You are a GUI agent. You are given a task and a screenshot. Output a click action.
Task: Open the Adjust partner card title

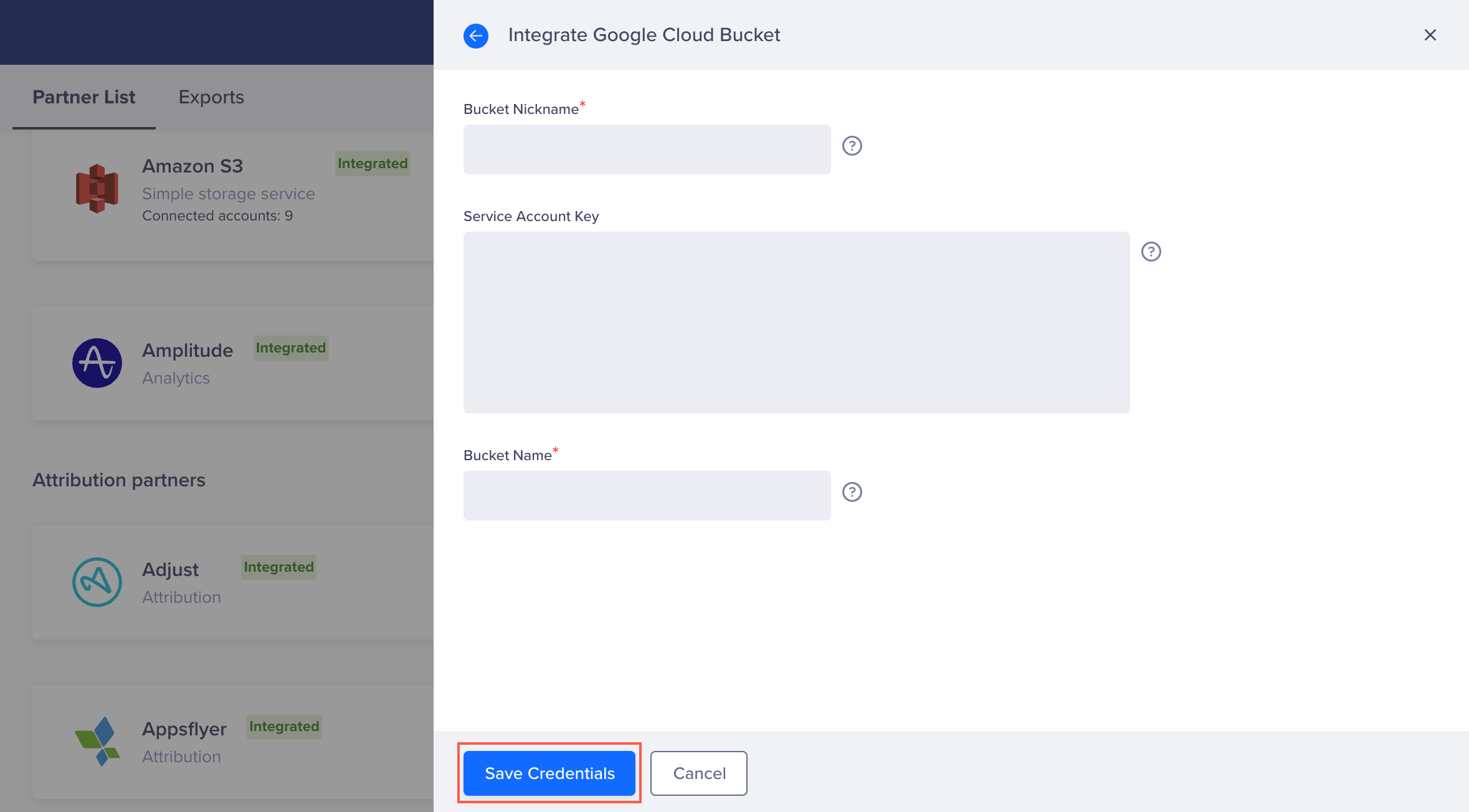[x=170, y=570]
